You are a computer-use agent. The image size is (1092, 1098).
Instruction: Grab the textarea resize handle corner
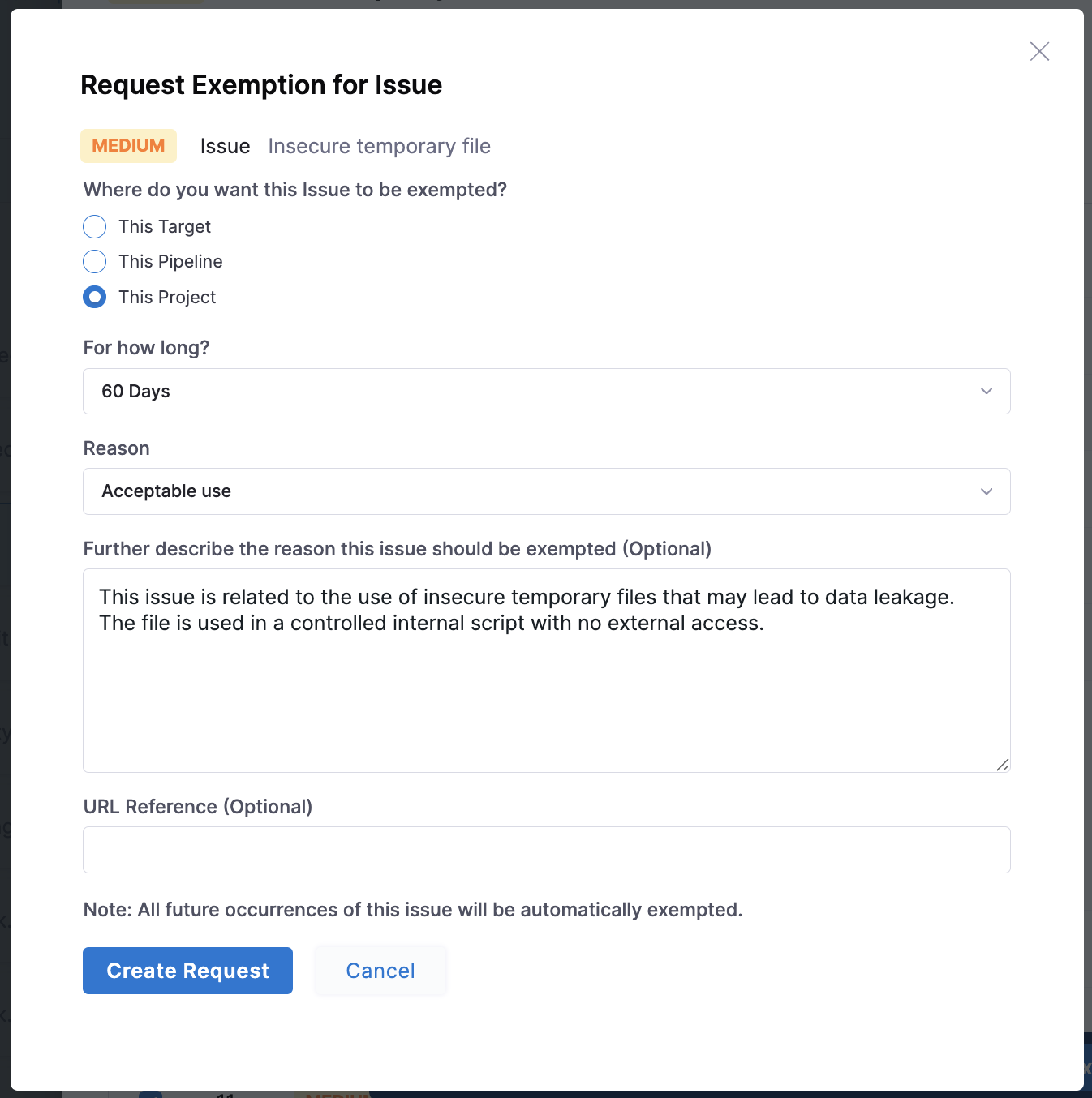point(1003,765)
